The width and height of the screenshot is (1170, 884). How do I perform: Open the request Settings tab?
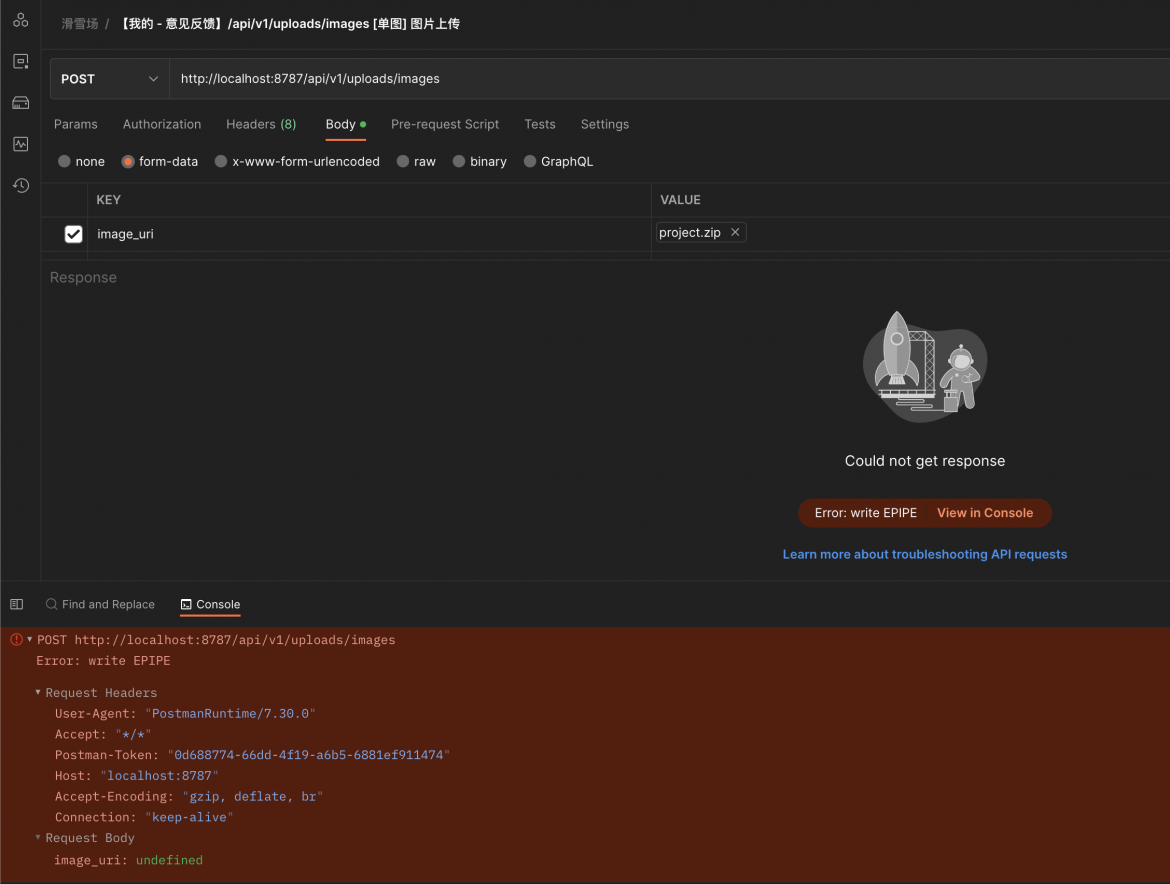604,124
